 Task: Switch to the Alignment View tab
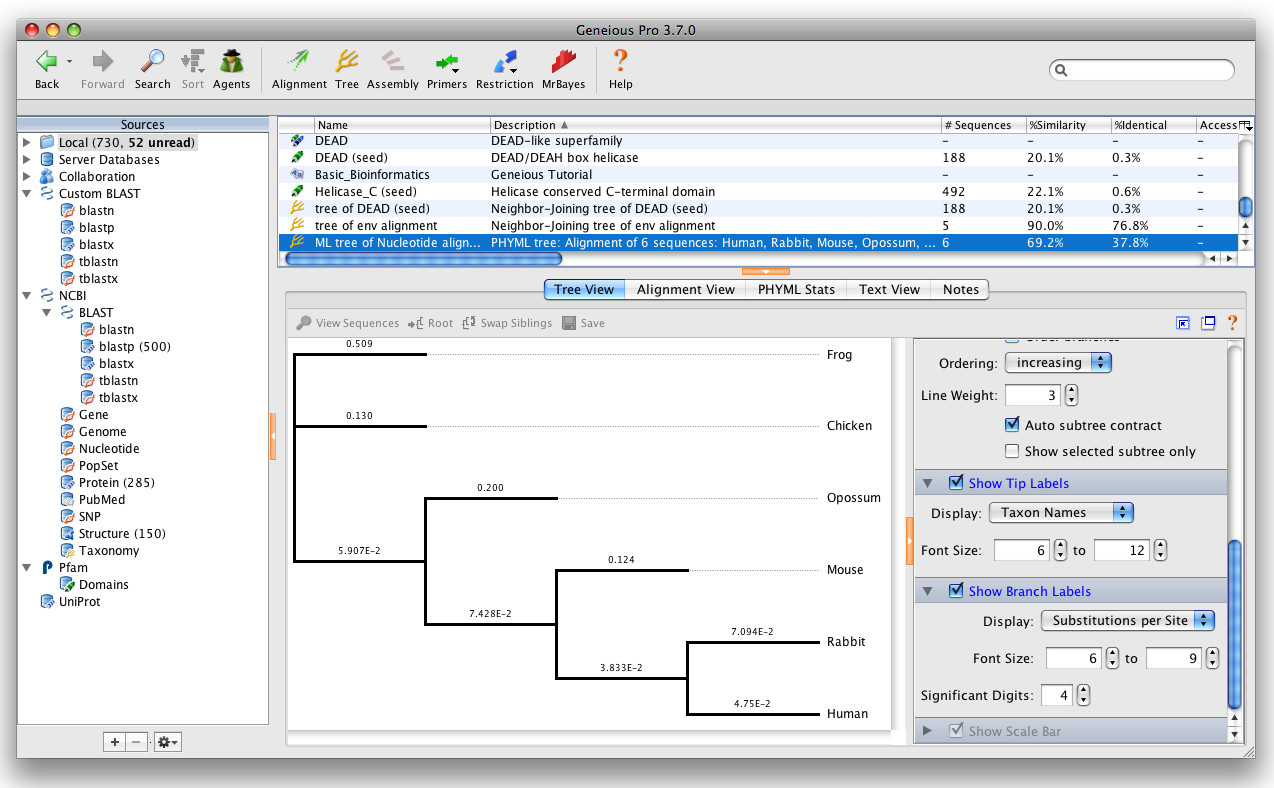685,289
